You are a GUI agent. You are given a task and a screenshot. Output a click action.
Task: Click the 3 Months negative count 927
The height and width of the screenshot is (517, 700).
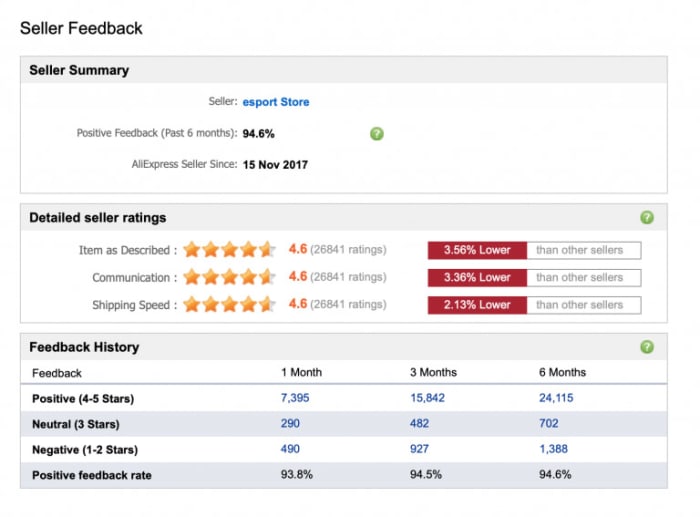click(x=420, y=450)
